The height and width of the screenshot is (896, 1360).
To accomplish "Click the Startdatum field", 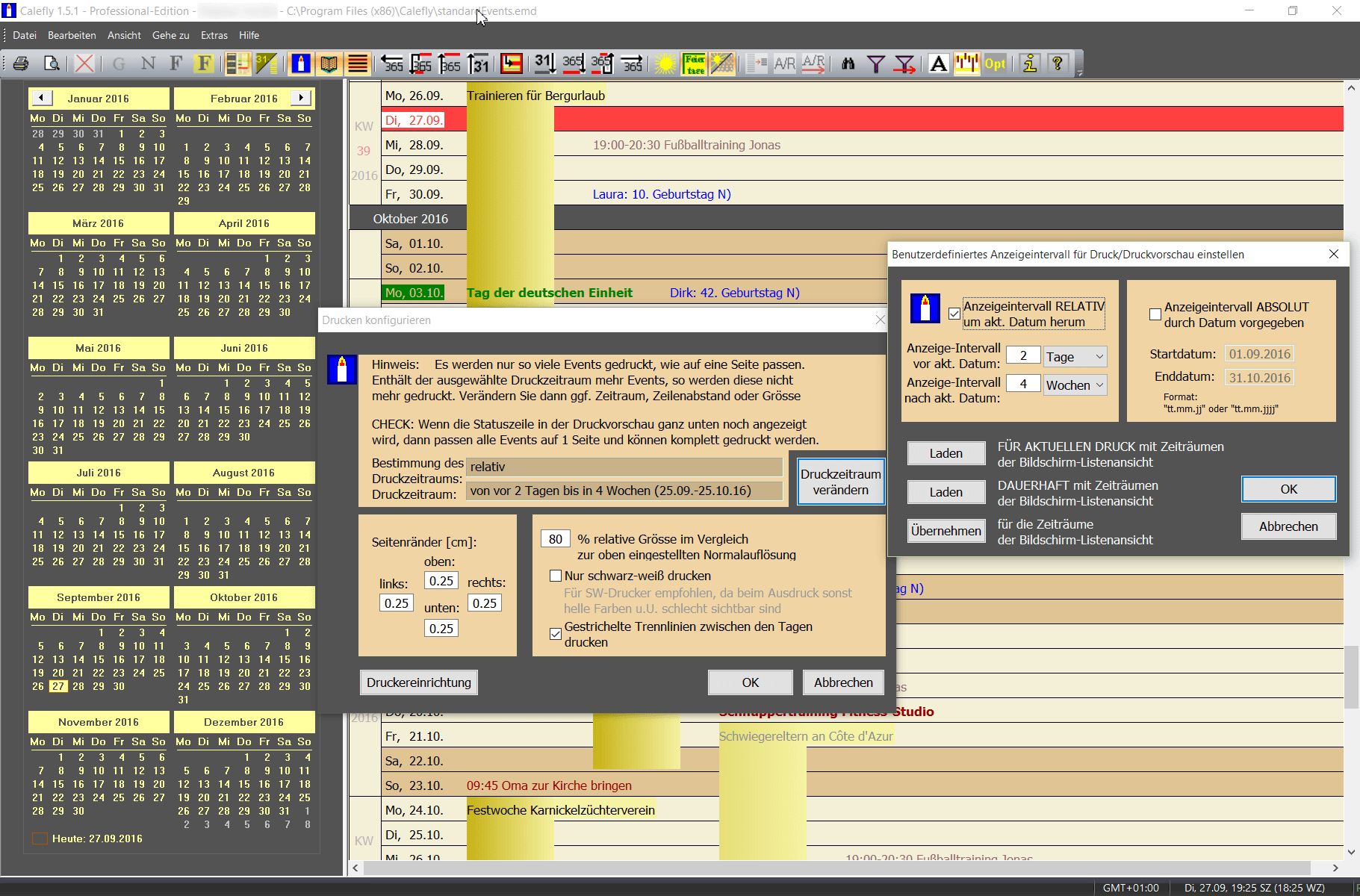I will pyautogui.click(x=1260, y=354).
